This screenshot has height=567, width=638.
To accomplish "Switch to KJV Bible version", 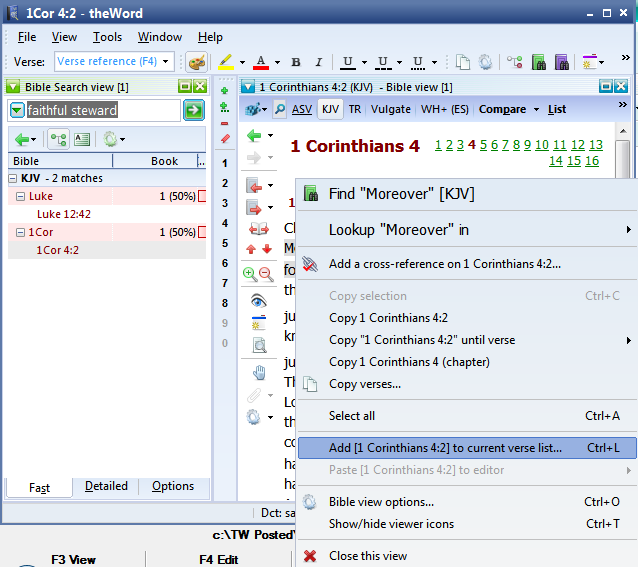I will coord(330,109).
